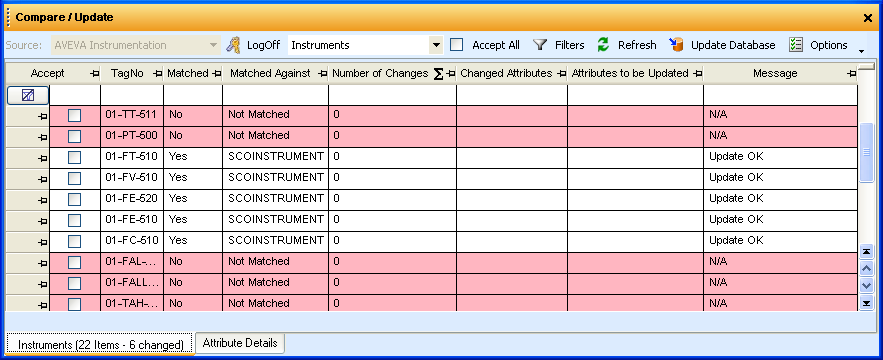Pin the Matched Against column header
The height and width of the screenshot is (360, 883).
pos(322,74)
